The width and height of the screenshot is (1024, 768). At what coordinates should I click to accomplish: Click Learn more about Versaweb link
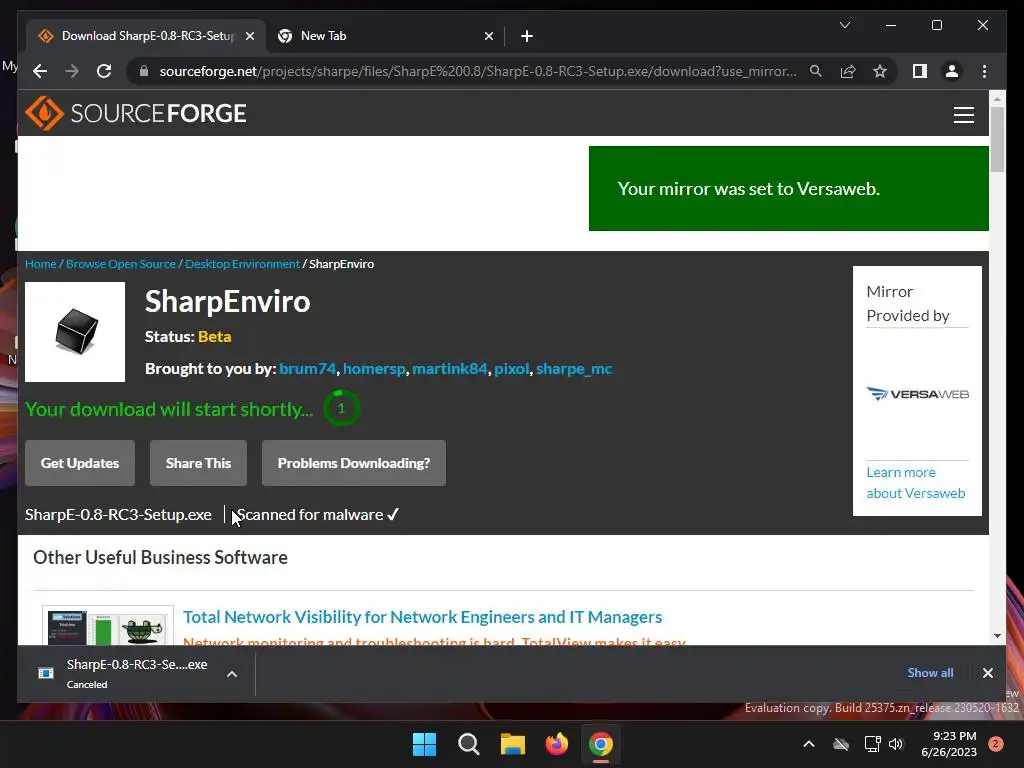[916, 483]
